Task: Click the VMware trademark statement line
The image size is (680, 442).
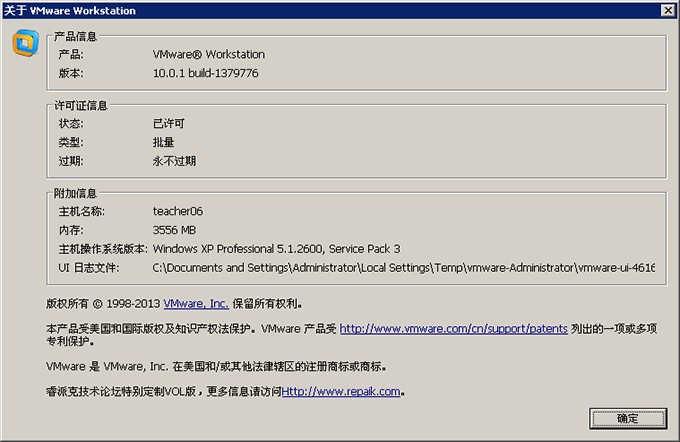Action: (216, 367)
